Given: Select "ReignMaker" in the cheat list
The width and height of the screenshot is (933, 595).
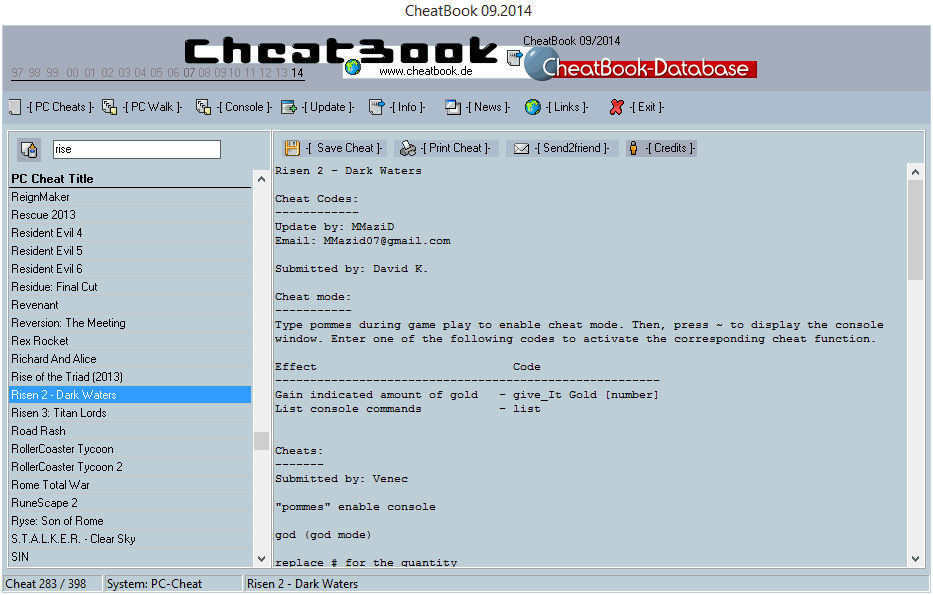Looking at the screenshot, I should click(130, 197).
